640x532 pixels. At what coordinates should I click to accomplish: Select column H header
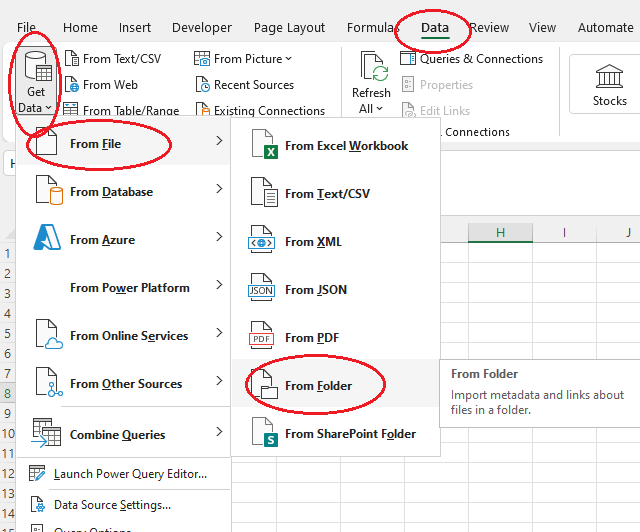[x=500, y=233]
